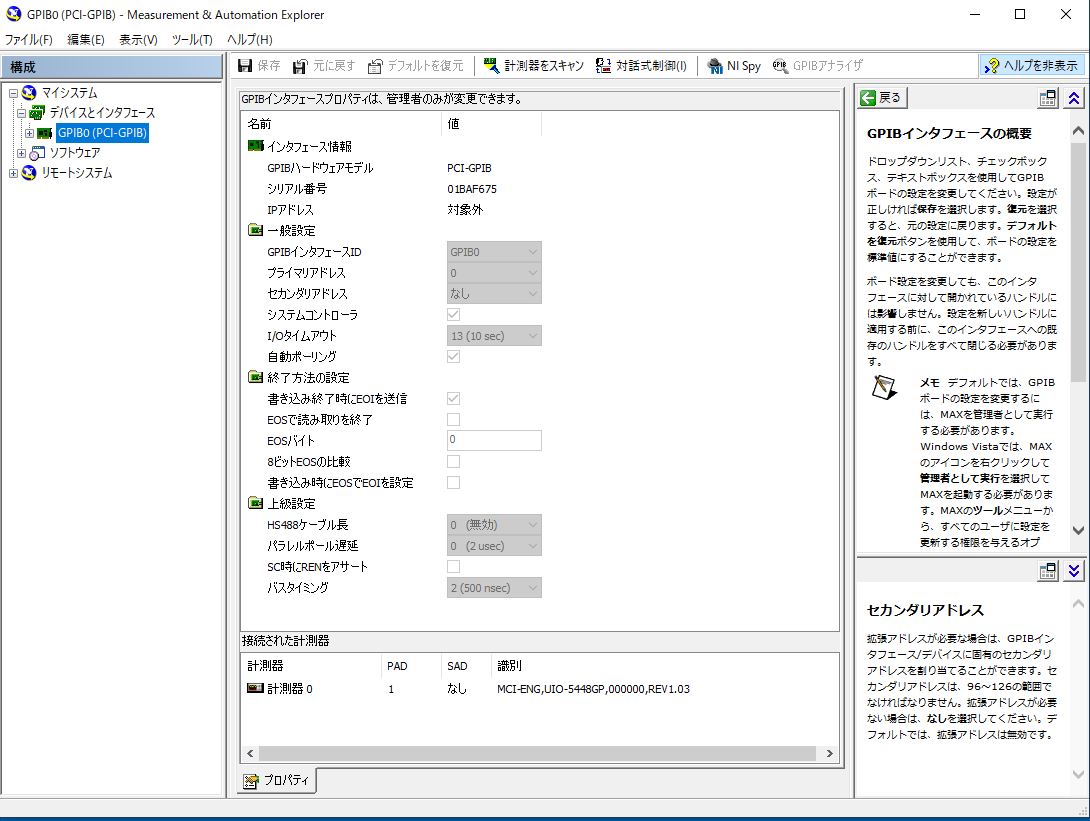Open the 編集(E) menu

pyautogui.click(x=86, y=40)
